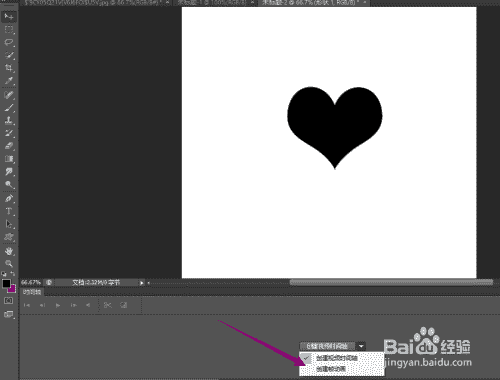The image size is (500, 380).
Task: Step to next frame in timeline
Action: tap(73, 305)
